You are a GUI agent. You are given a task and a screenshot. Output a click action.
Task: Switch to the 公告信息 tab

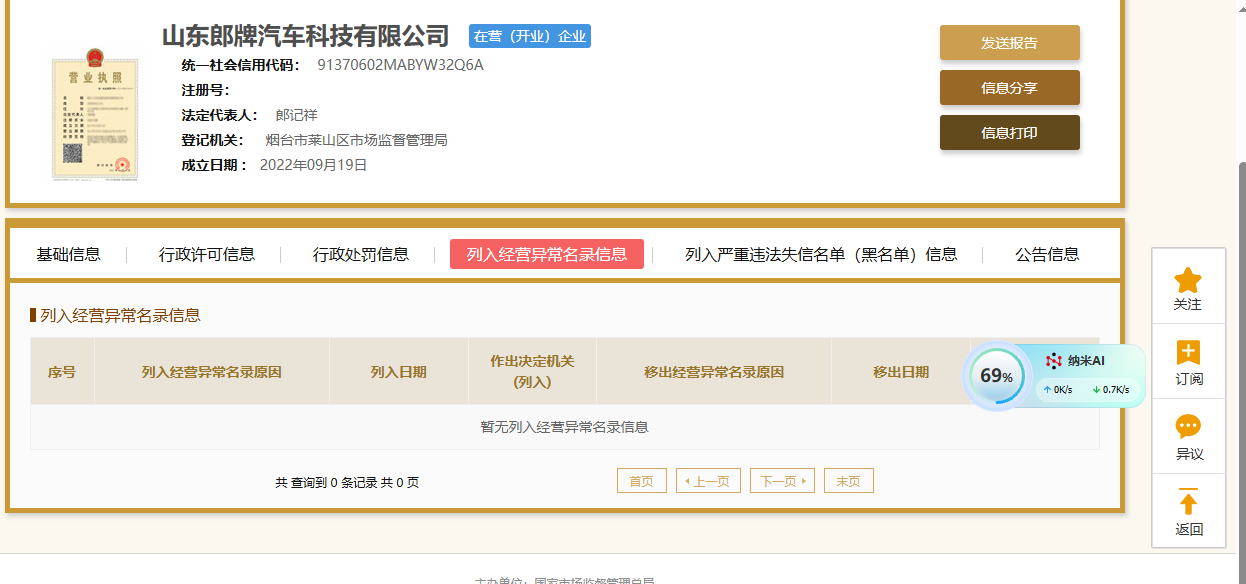tap(1047, 254)
